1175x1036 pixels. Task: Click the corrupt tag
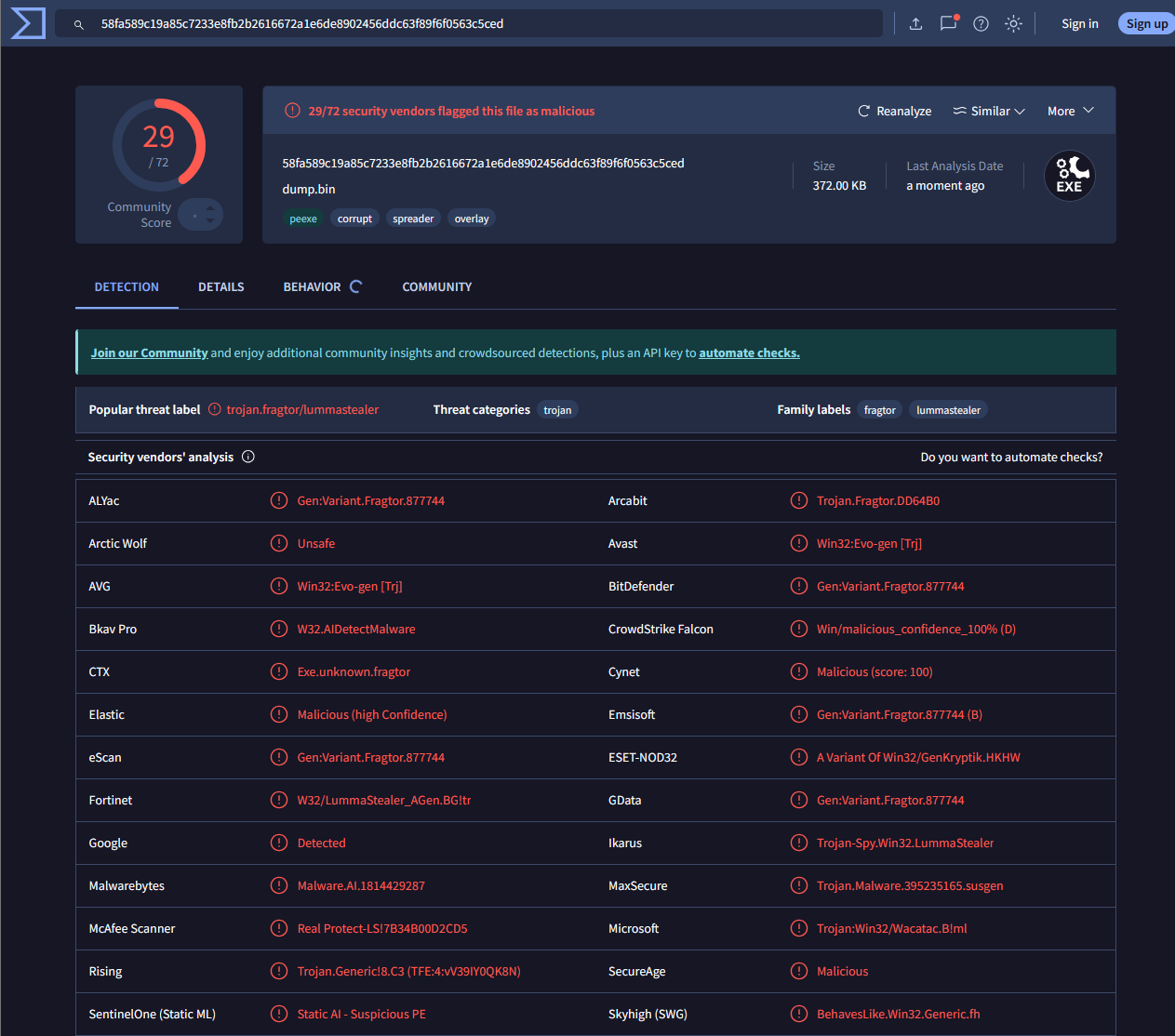(x=354, y=219)
